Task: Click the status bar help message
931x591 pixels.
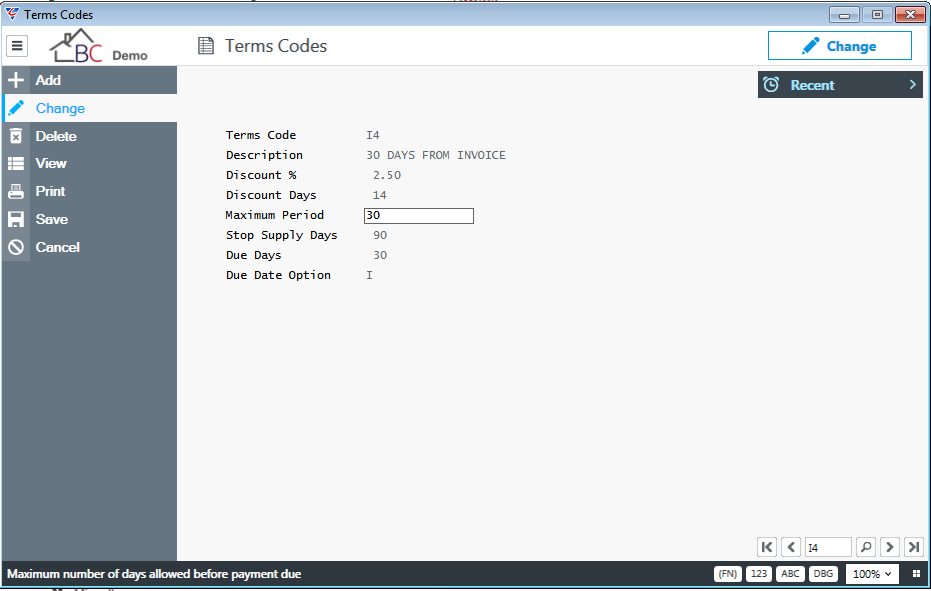Action: (x=154, y=574)
